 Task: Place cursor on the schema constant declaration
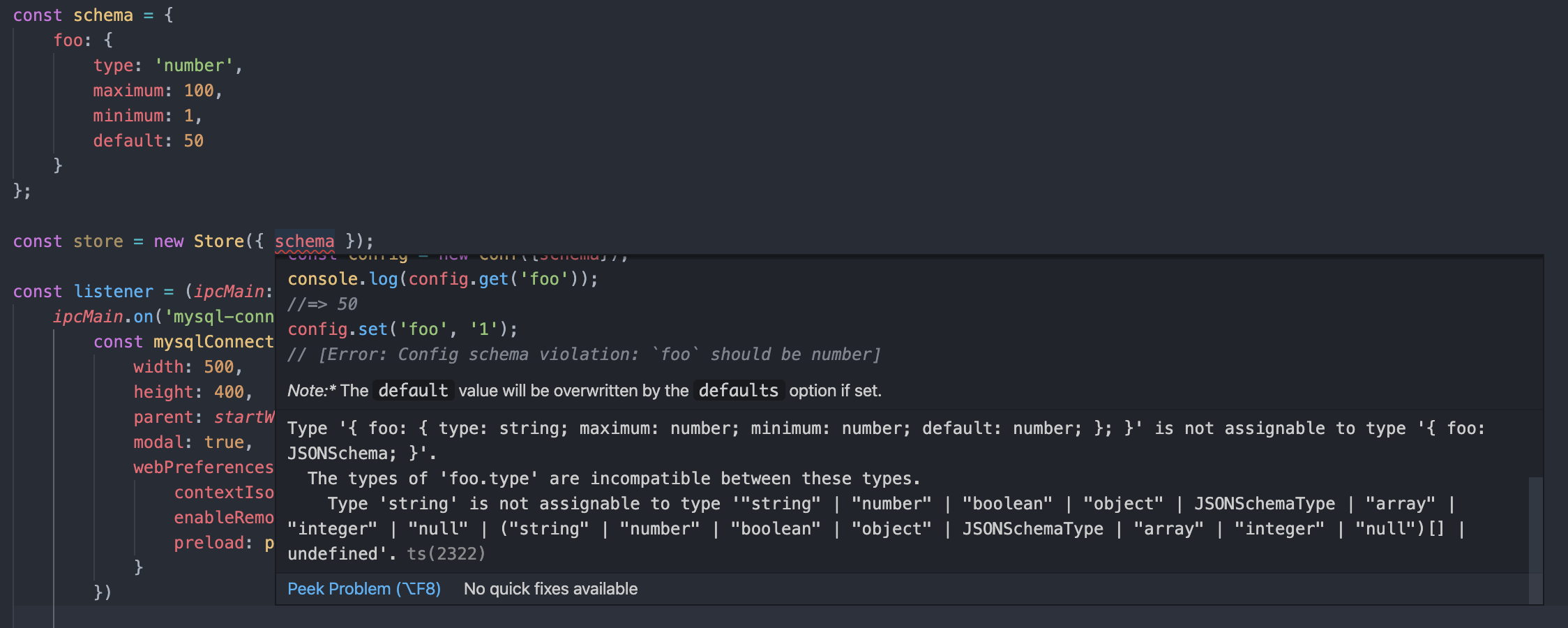(103, 15)
